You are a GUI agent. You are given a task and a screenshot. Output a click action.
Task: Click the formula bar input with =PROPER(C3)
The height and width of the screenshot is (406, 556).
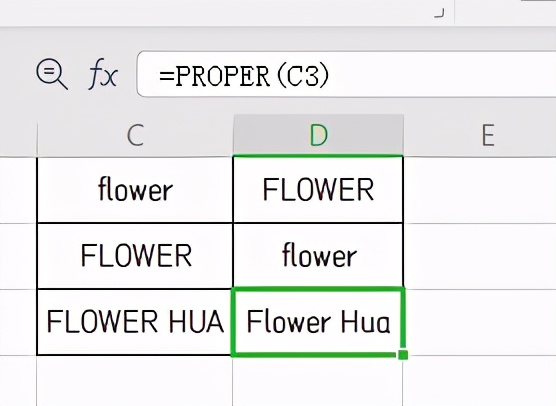[x=346, y=74]
